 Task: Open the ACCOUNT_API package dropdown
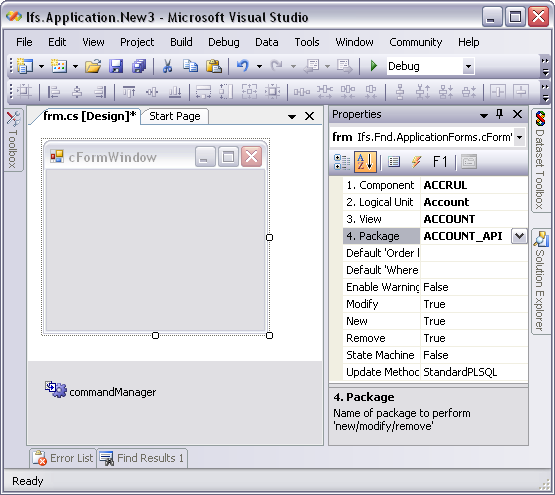coord(519,236)
